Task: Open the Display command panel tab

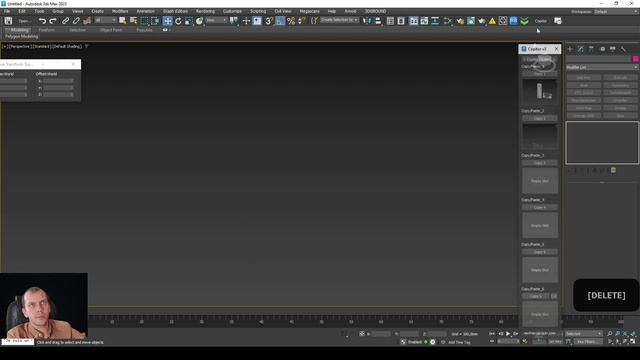Action: [x=613, y=49]
